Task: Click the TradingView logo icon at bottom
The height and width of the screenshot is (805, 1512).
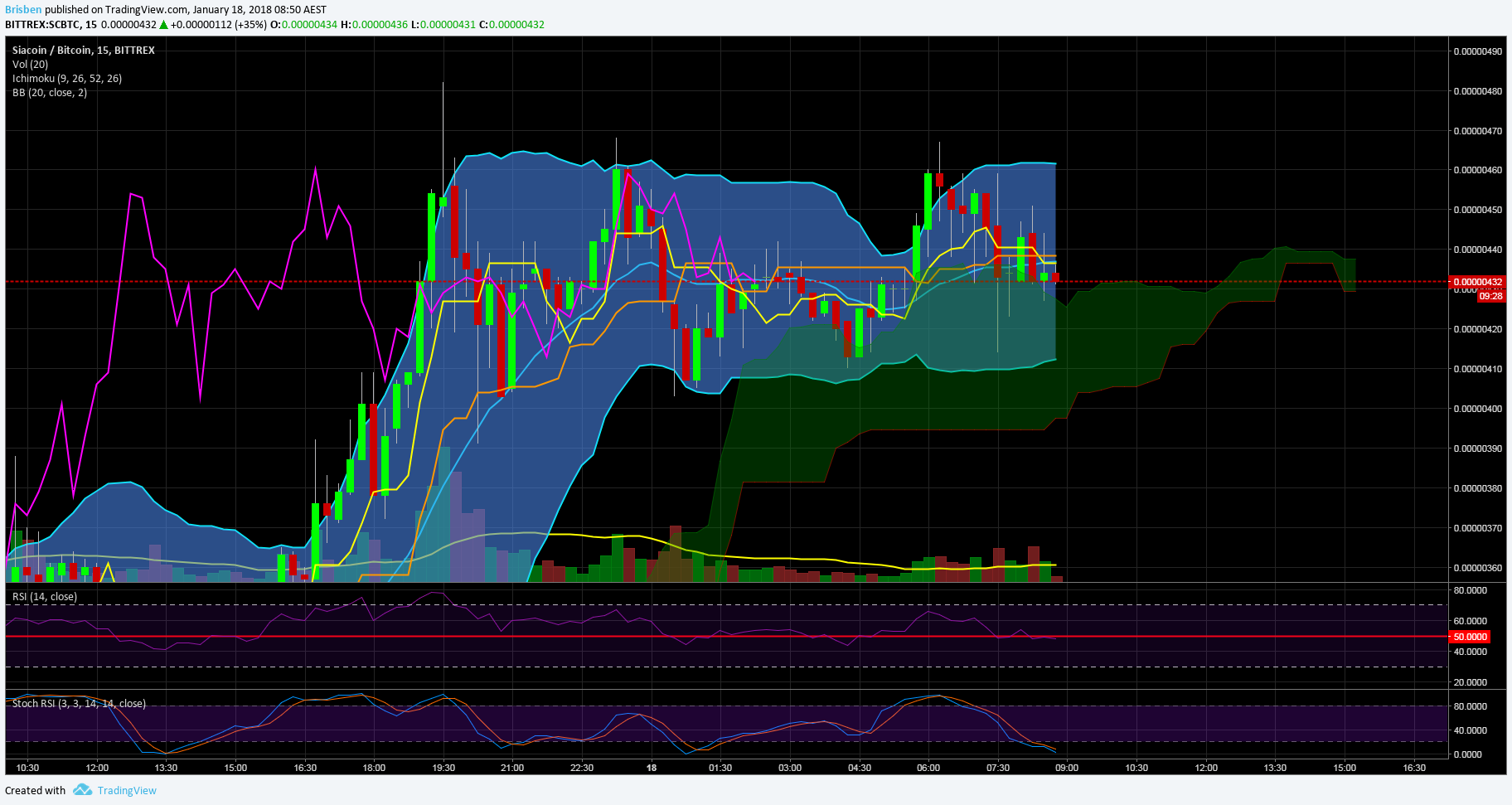Action: coord(82,790)
